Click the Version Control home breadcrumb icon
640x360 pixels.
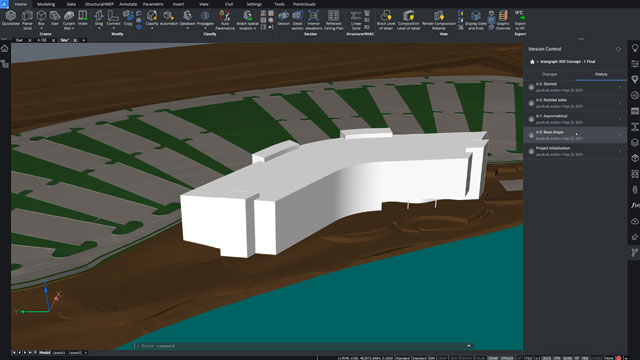532,62
